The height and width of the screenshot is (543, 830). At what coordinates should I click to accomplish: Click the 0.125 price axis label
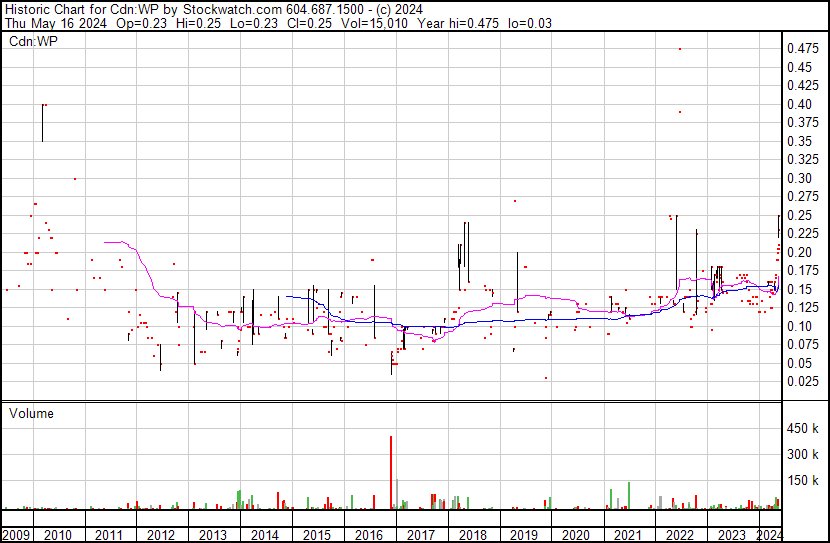coord(803,308)
